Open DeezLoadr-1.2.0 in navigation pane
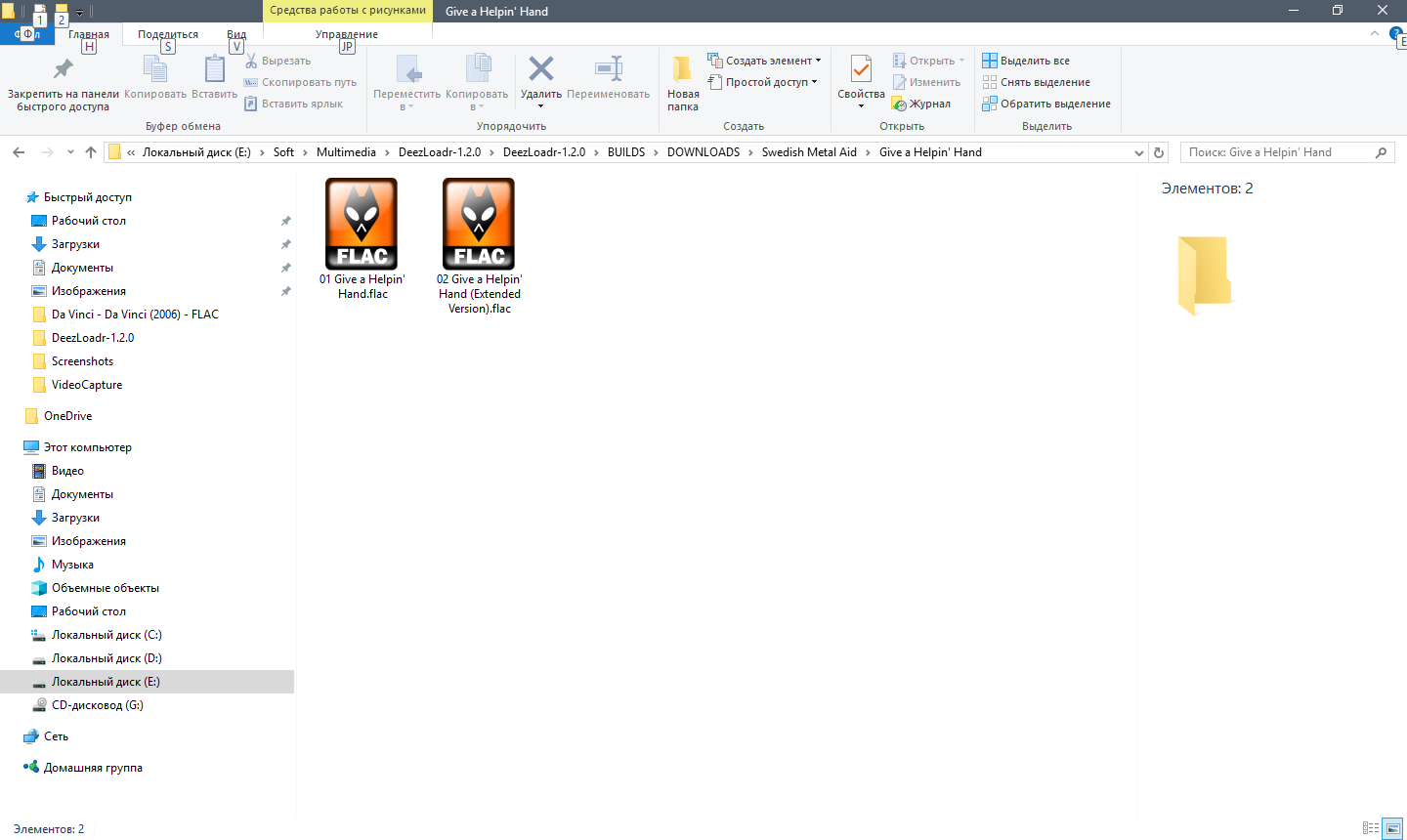 [x=93, y=338]
